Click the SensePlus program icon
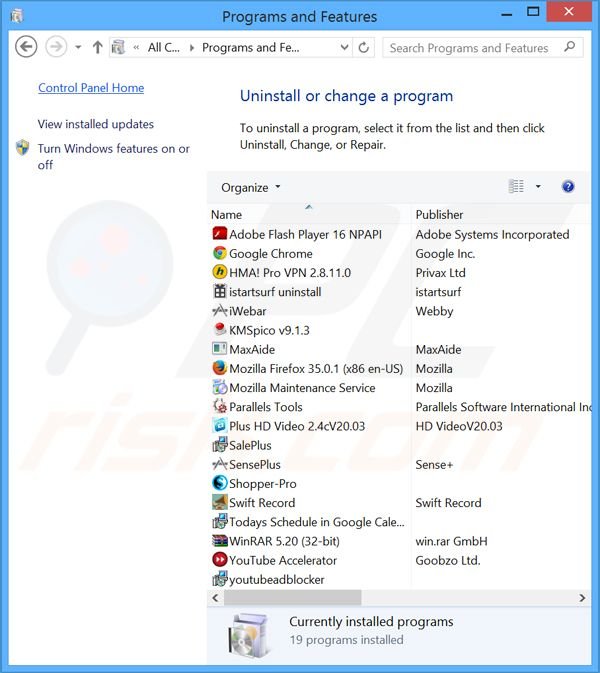 click(x=219, y=464)
